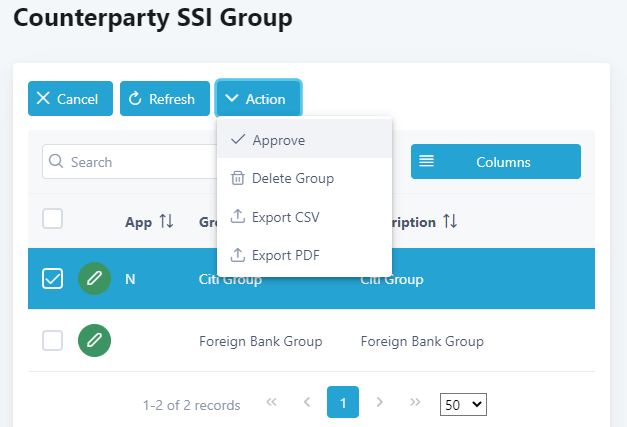Check the Foreign Bank Group row checkbox
Screen dimensions: 627x427
[x=53, y=341]
